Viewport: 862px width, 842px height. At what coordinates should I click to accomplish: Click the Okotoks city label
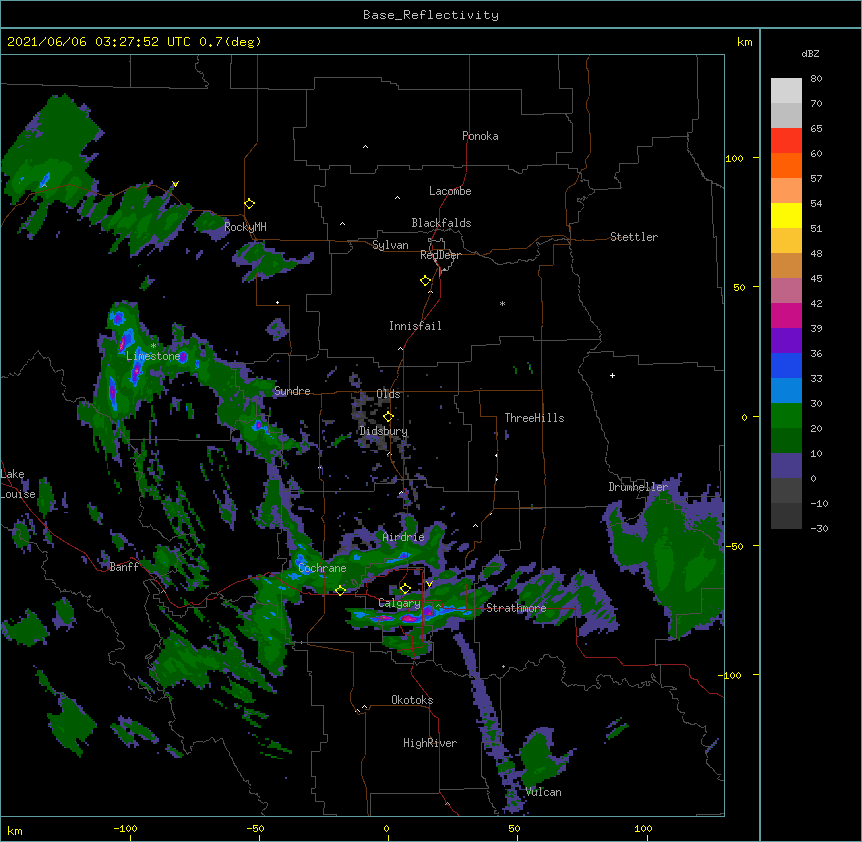click(x=412, y=700)
